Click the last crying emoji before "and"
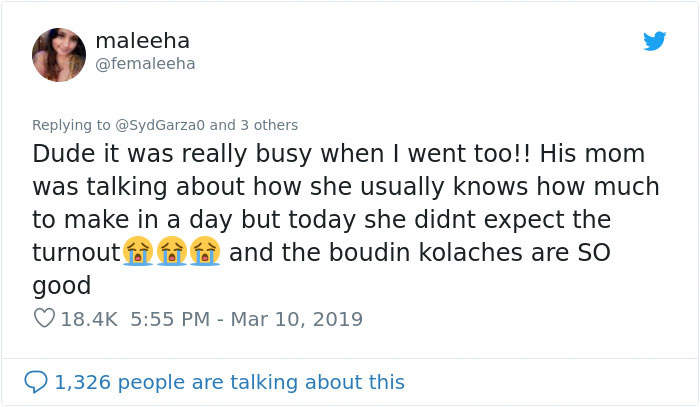The height and width of the screenshot is (407, 700). [204, 252]
